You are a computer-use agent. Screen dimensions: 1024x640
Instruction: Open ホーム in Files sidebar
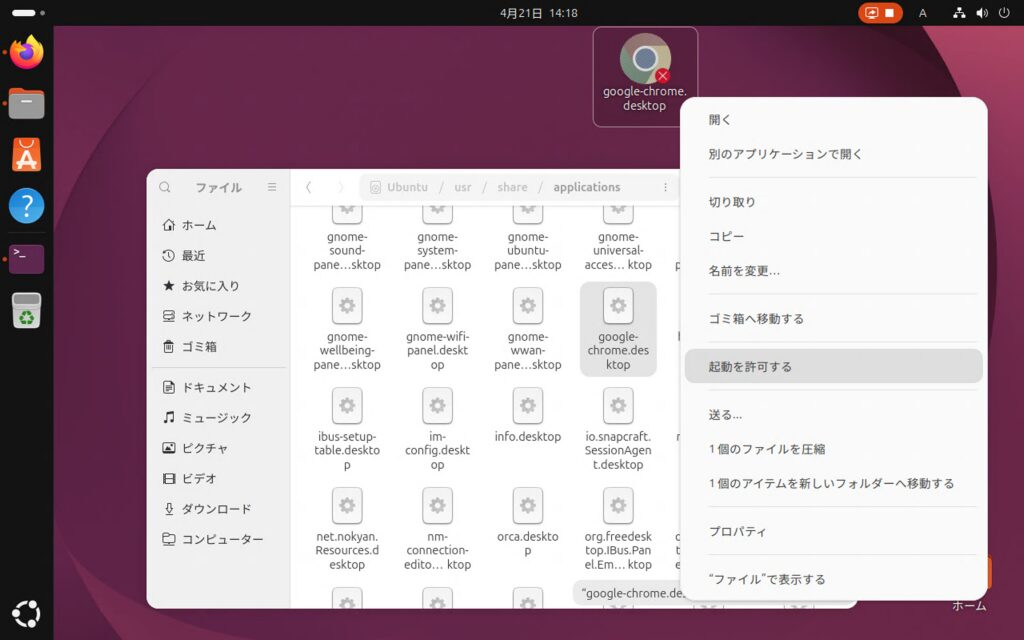[198, 225]
